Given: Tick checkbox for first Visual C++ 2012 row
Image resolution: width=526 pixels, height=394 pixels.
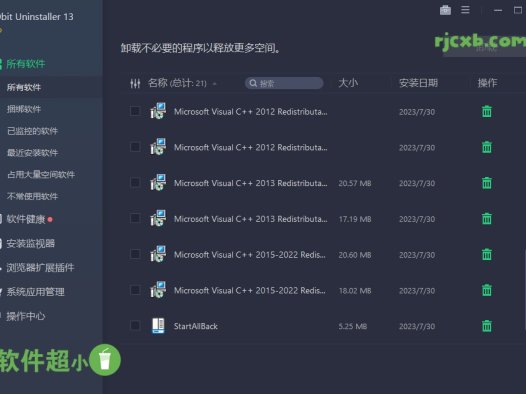Looking at the screenshot, I should [135, 111].
